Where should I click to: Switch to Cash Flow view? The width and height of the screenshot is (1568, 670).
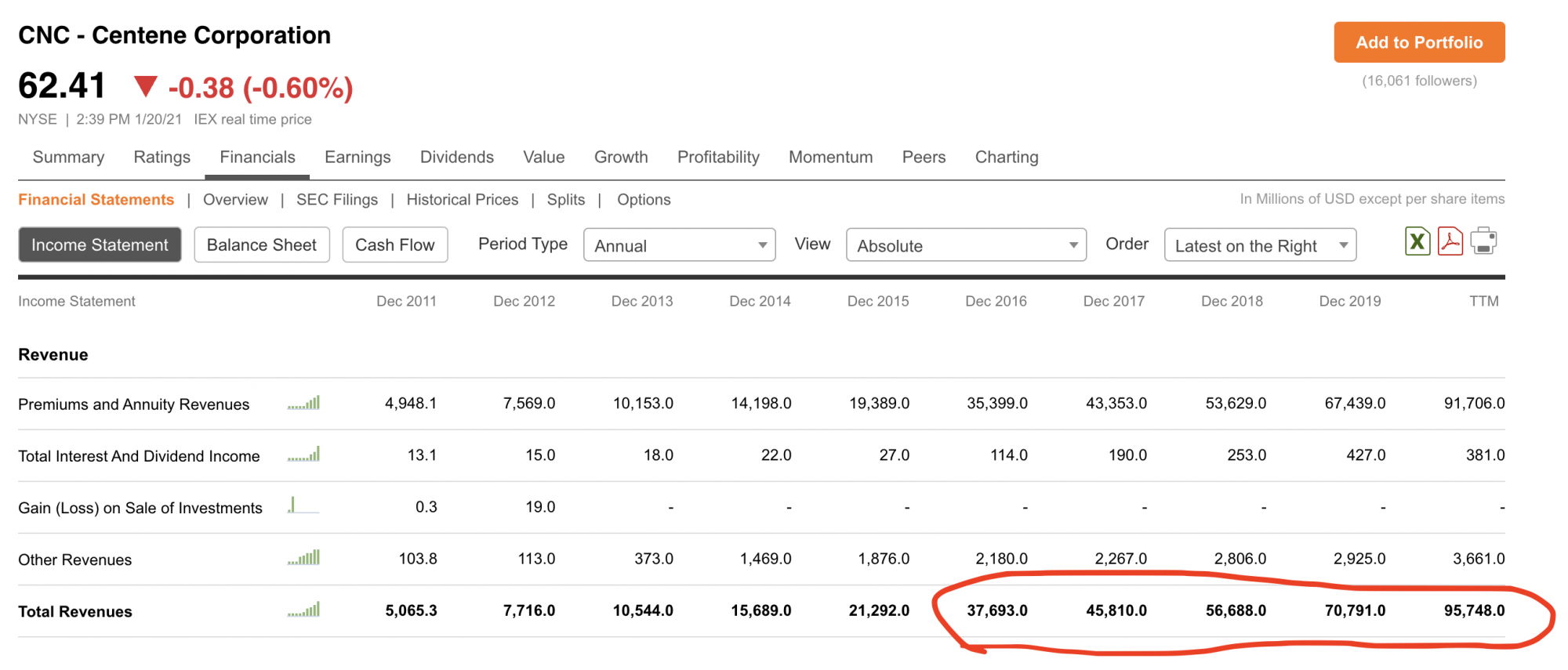(394, 245)
